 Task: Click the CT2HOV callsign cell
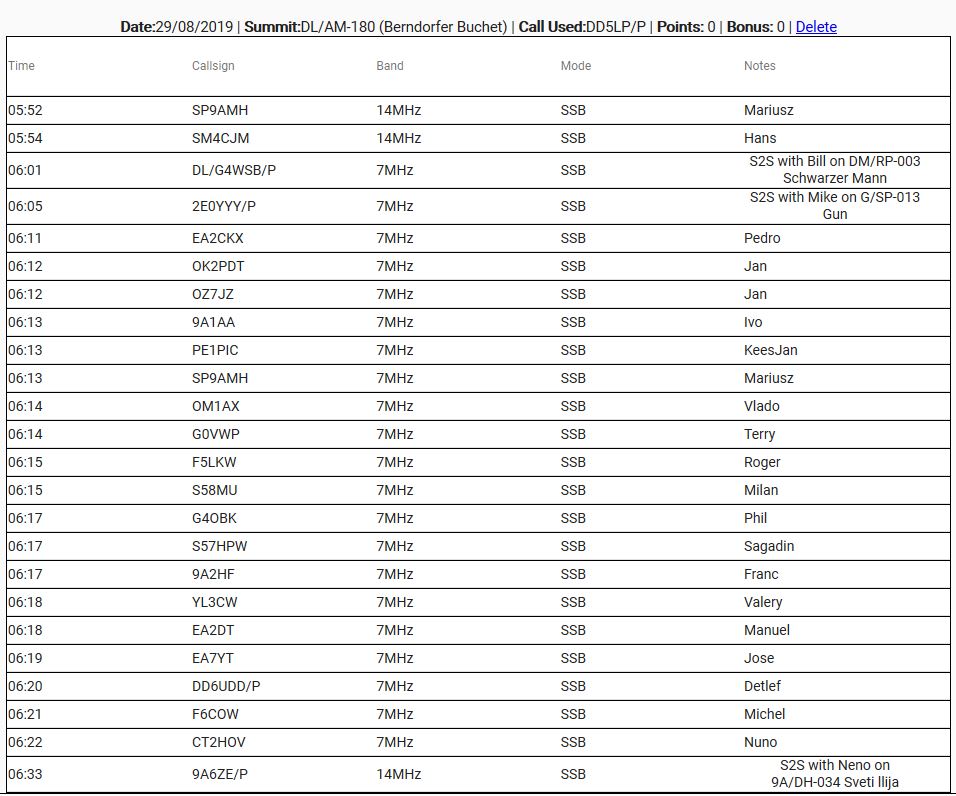pyautogui.click(x=218, y=742)
